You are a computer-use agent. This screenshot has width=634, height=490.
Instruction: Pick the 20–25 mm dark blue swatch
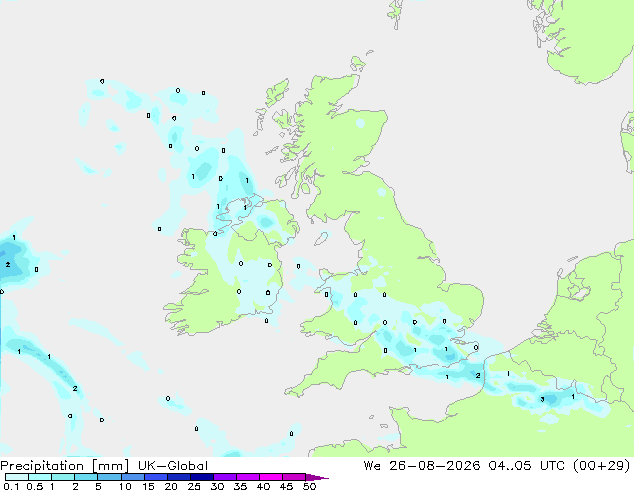click(x=179, y=477)
